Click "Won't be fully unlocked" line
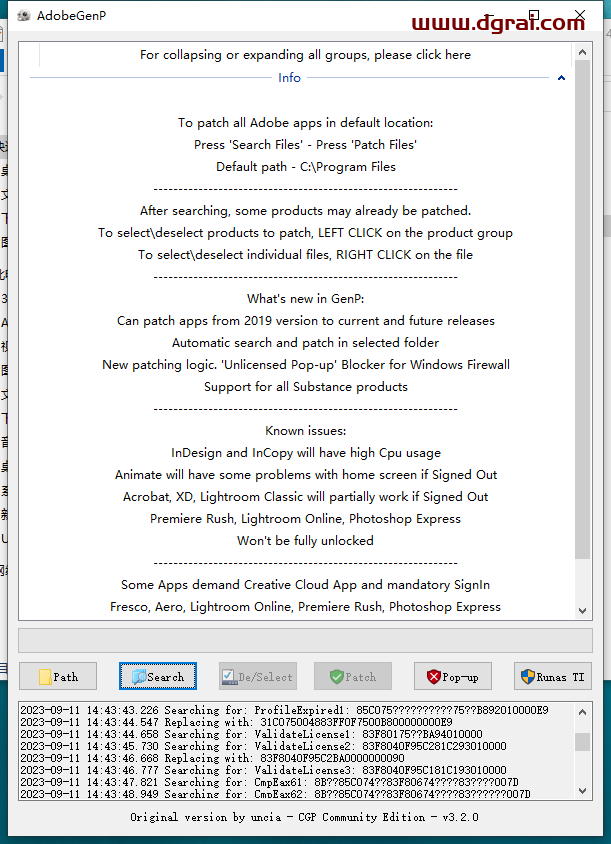611x844 pixels. click(305, 541)
